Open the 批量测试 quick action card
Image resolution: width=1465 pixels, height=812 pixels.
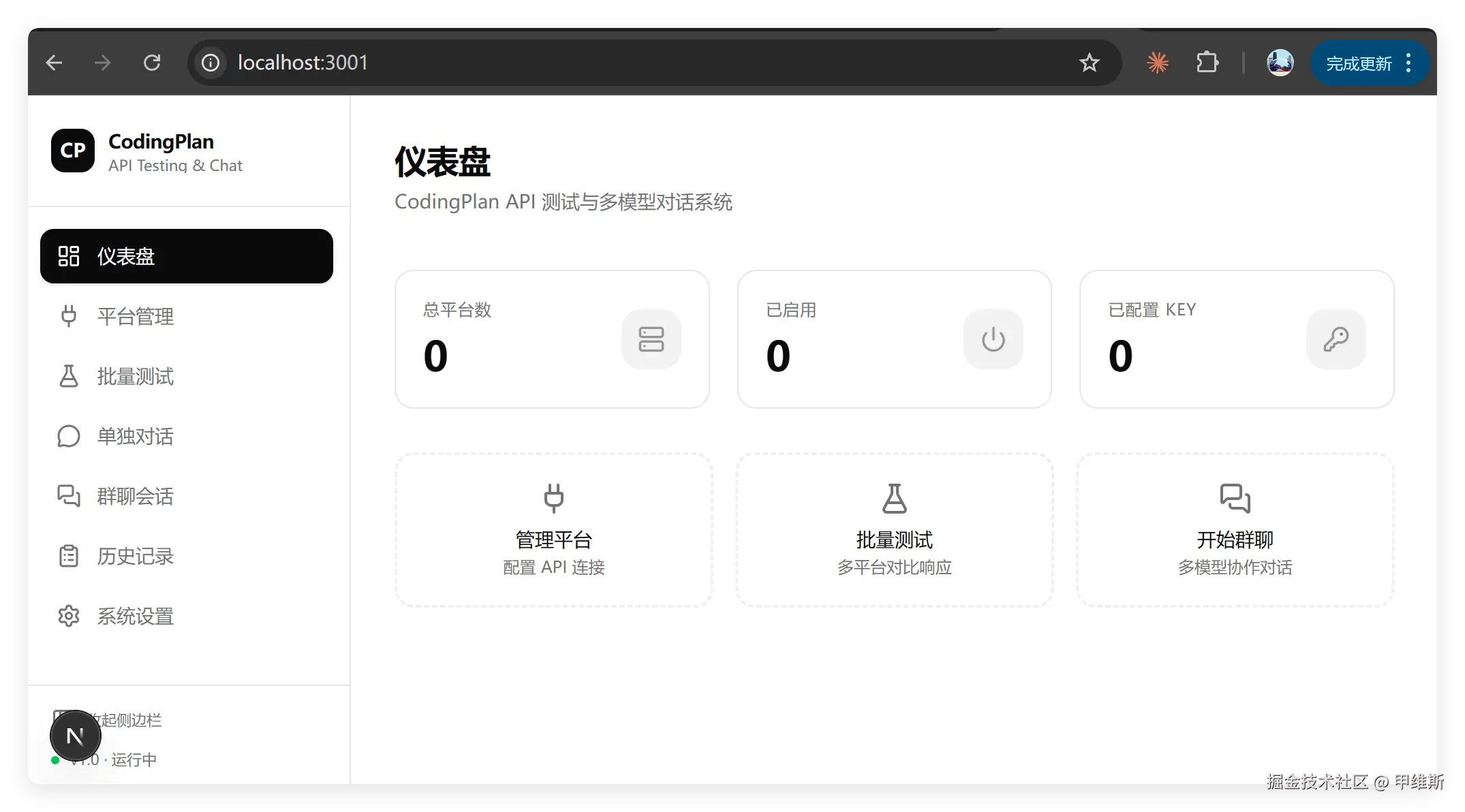[x=894, y=530]
